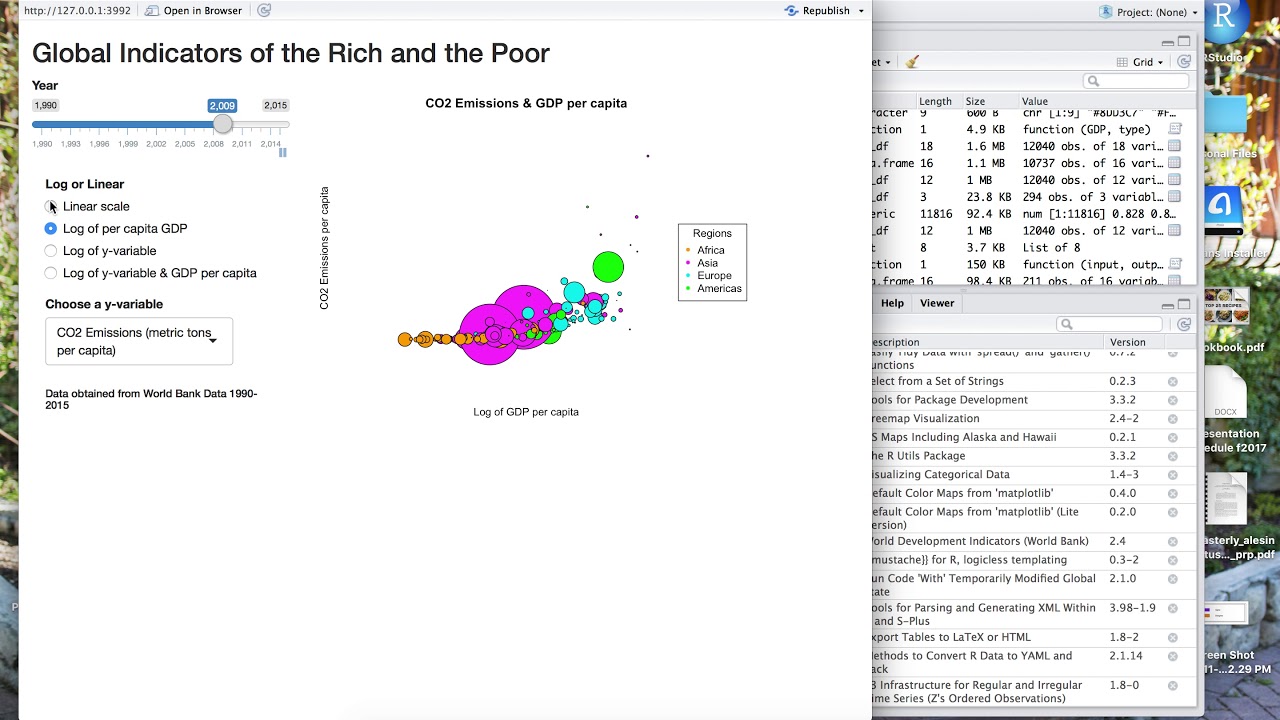Click the Republish button
The image size is (1280, 720).
pyautogui.click(x=818, y=10)
